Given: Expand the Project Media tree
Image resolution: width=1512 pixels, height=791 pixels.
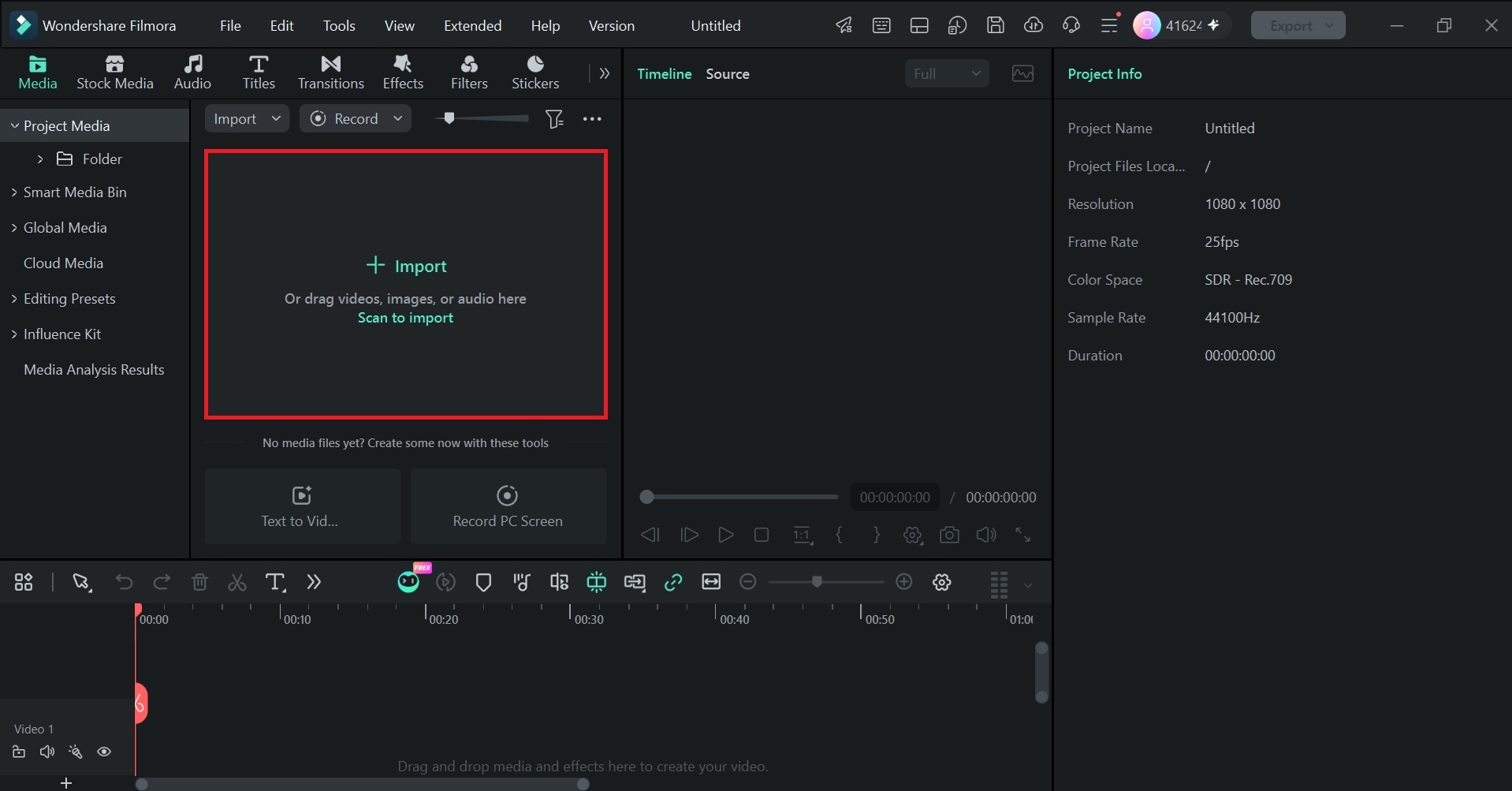Looking at the screenshot, I should (14, 125).
